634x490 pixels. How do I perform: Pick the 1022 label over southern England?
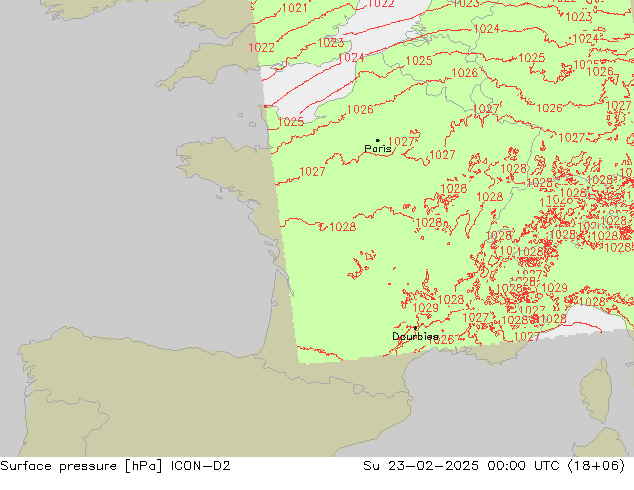click(x=261, y=48)
